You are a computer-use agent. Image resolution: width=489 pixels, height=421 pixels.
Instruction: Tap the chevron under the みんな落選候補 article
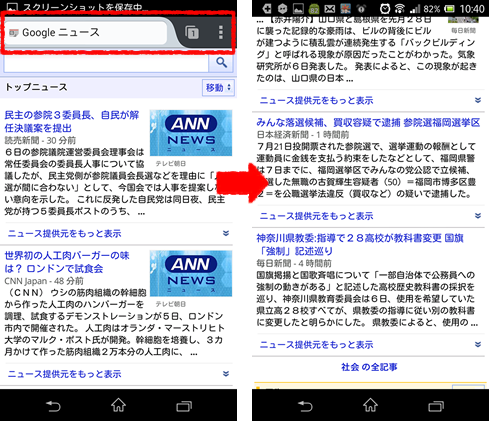(478, 216)
